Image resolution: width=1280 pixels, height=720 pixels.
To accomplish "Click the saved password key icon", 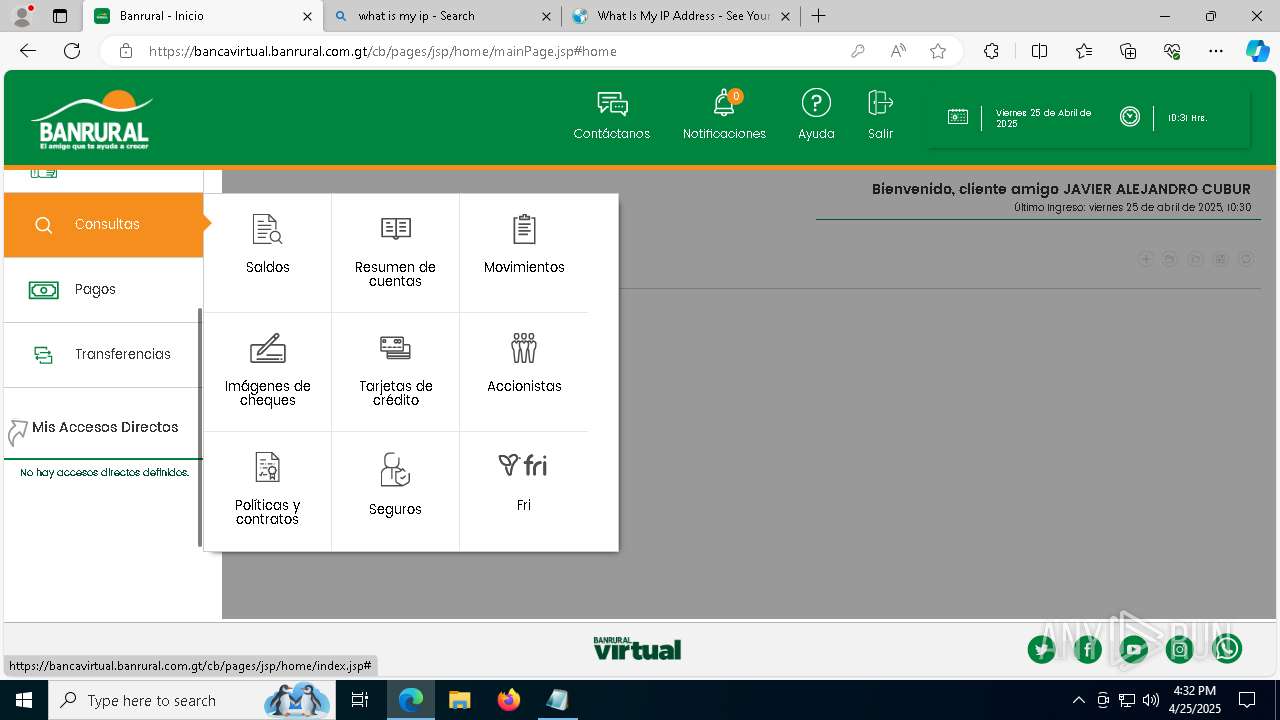I will pyautogui.click(x=857, y=51).
